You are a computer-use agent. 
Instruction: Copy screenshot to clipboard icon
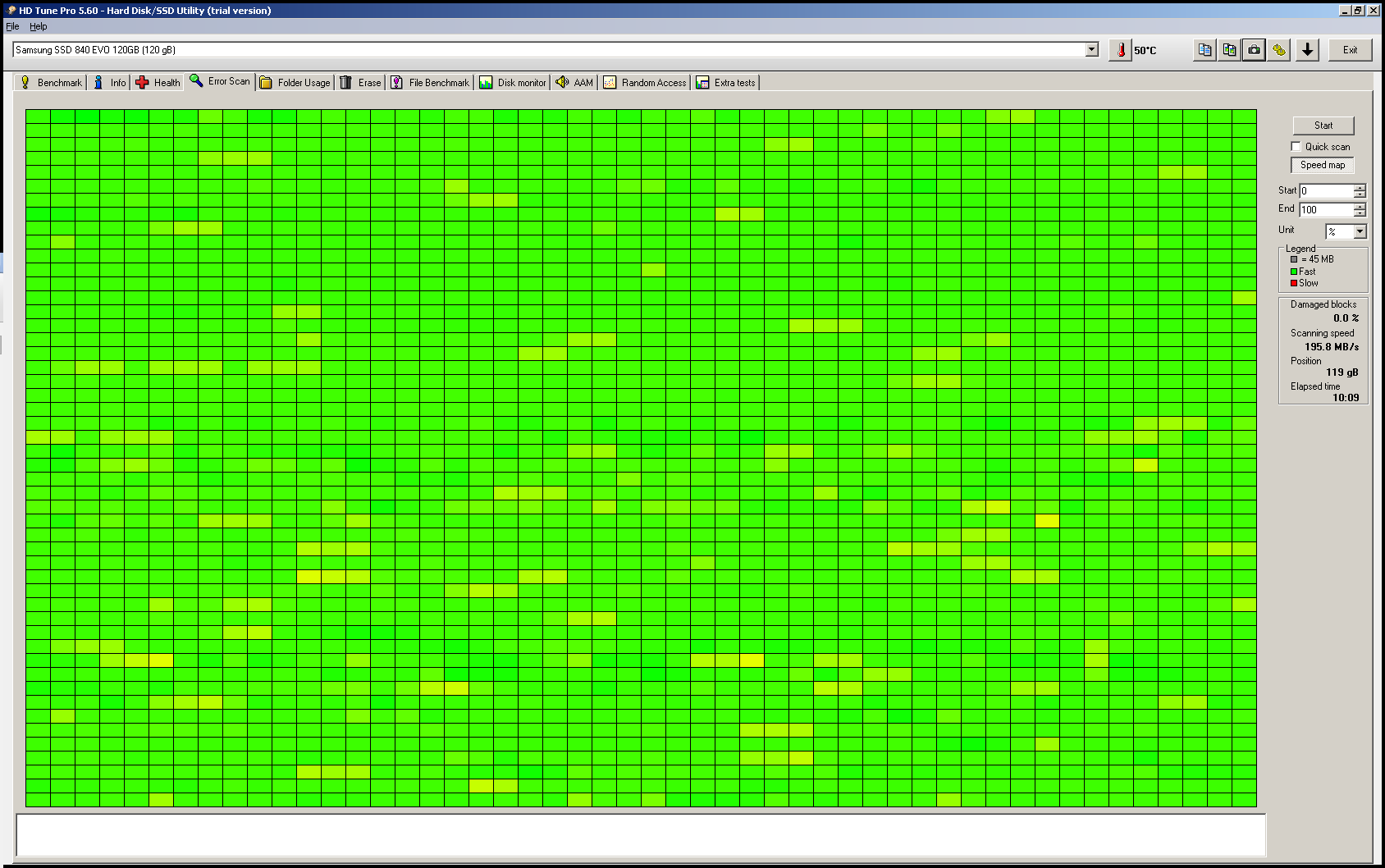1229,50
